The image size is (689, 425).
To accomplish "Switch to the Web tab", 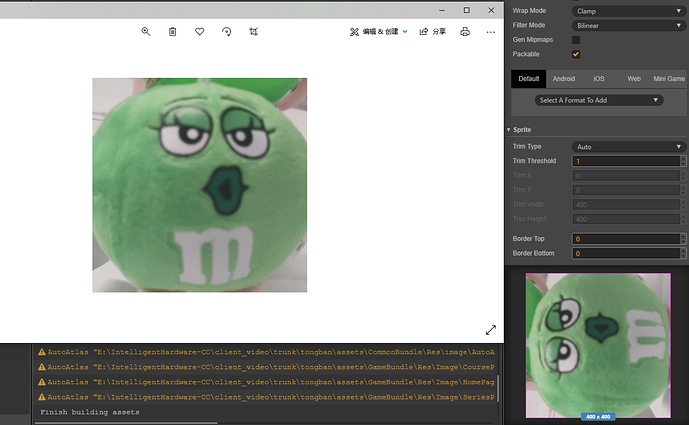I will coord(634,79).
